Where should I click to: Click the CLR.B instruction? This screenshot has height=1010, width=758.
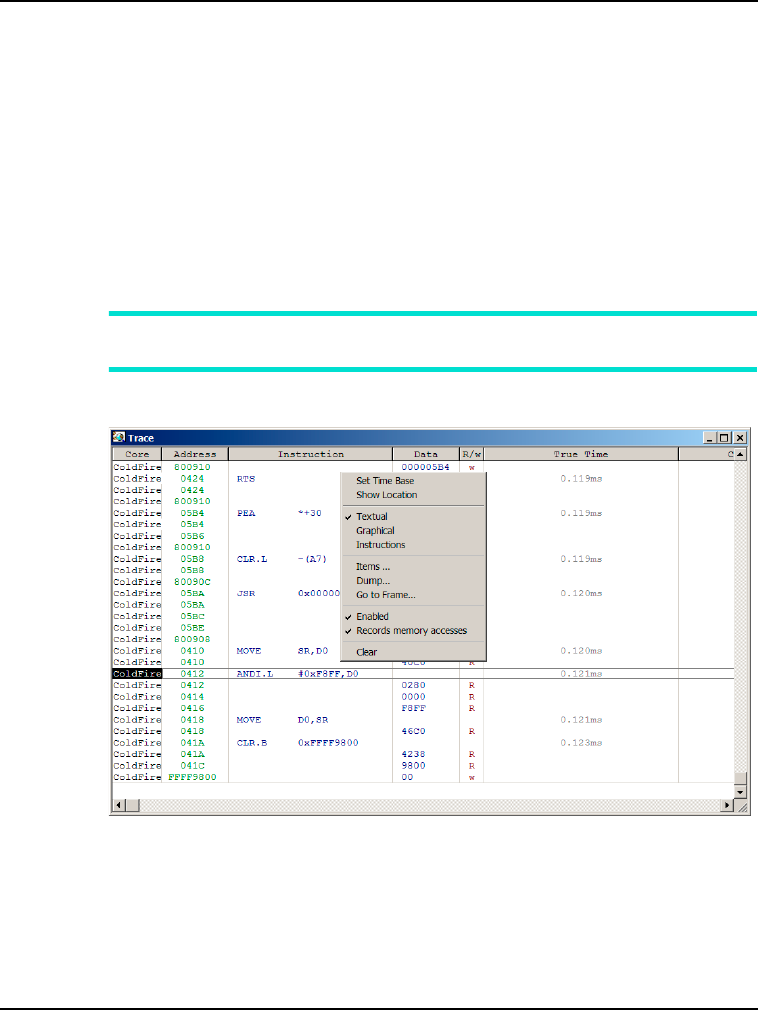click(252, 743)
